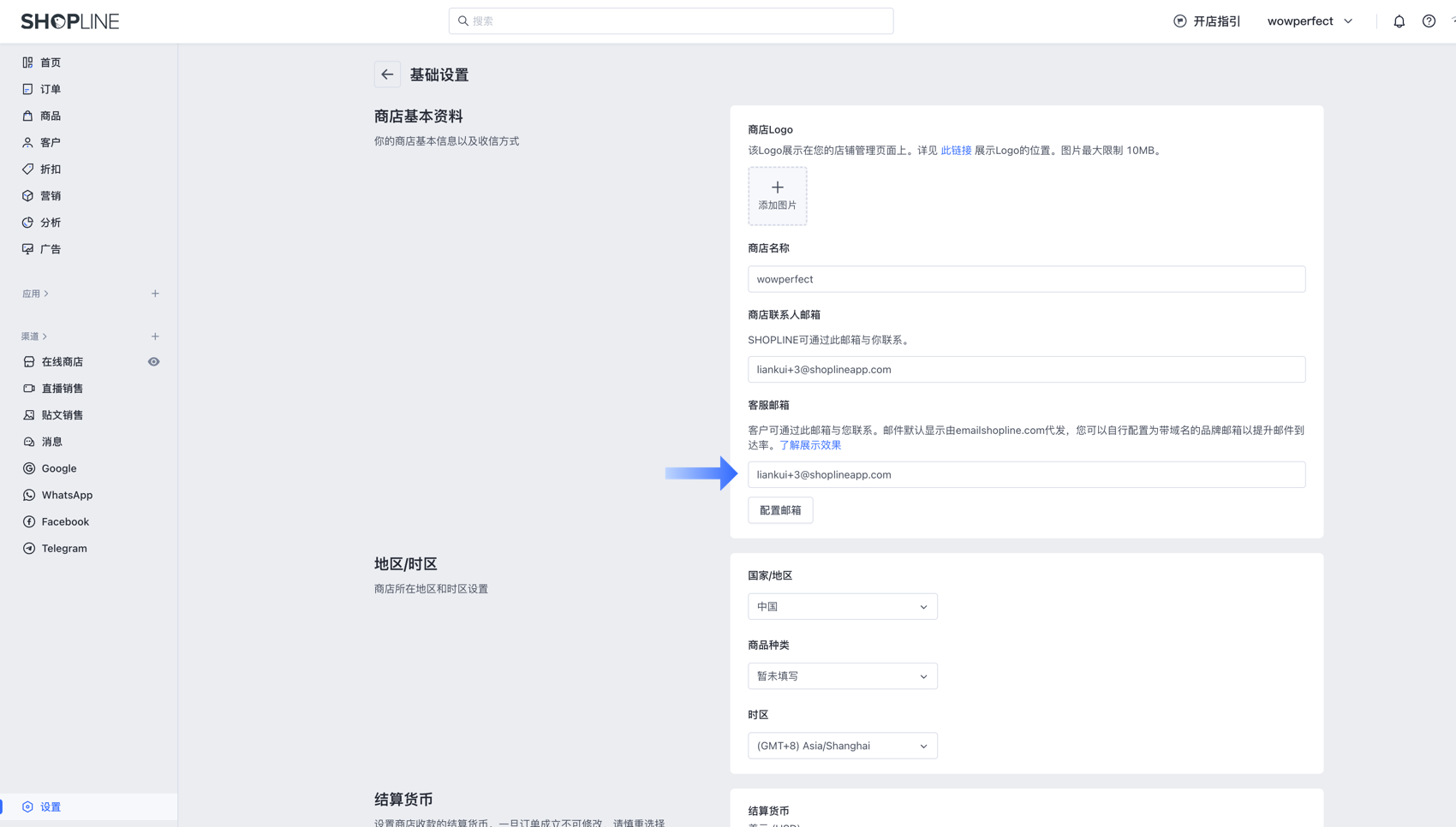
Task: Open Telegram channel in sidebar
Action: tap(64, 548)
